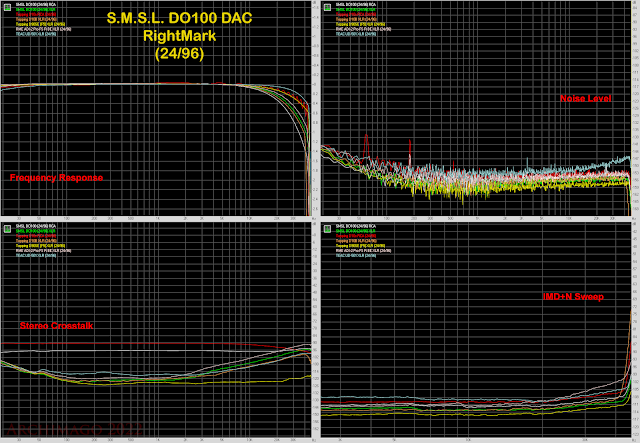Click red Topping RCA legend entry in Stereo Crosstalk panel
Viewport: 640px width, 443px height.
[x=36, y=236]
